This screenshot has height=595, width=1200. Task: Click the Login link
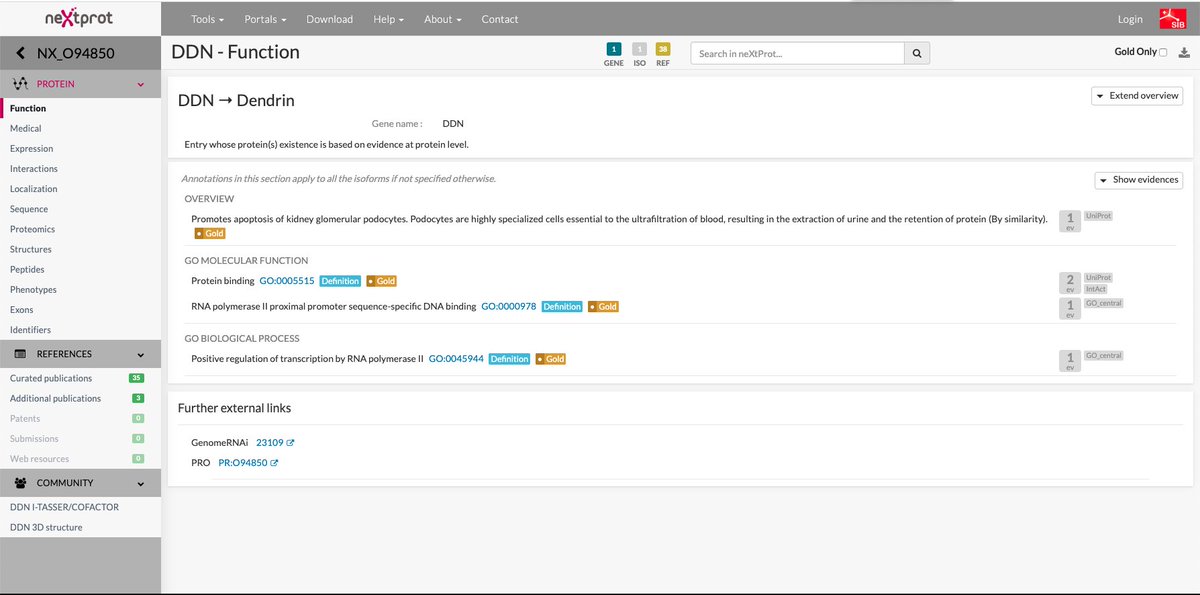pos(1130,19)
